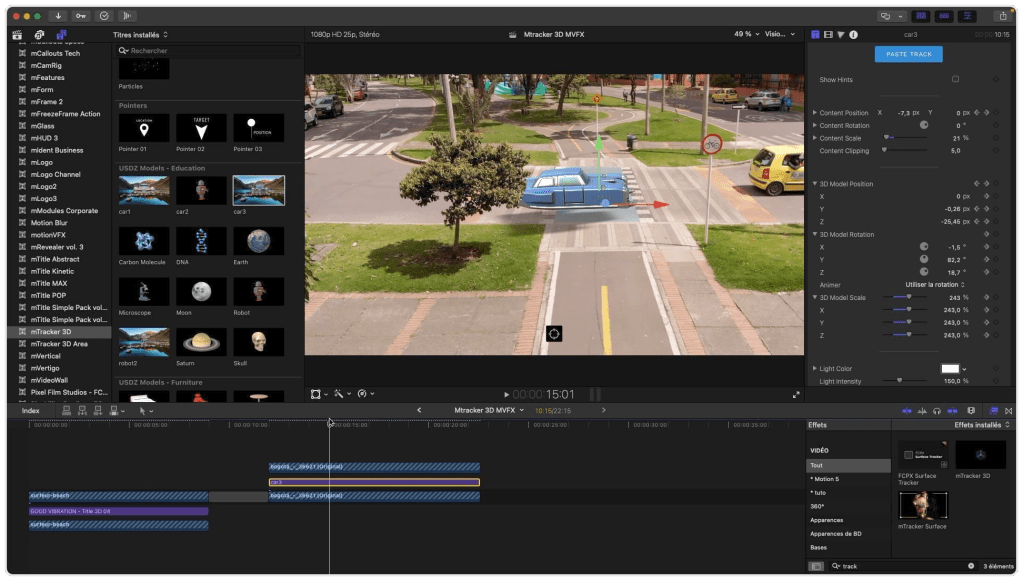Viewport: 1023px width, 580px height.
Task: Enable the Show Hints checkbox
Action: (x=957, y=78)
